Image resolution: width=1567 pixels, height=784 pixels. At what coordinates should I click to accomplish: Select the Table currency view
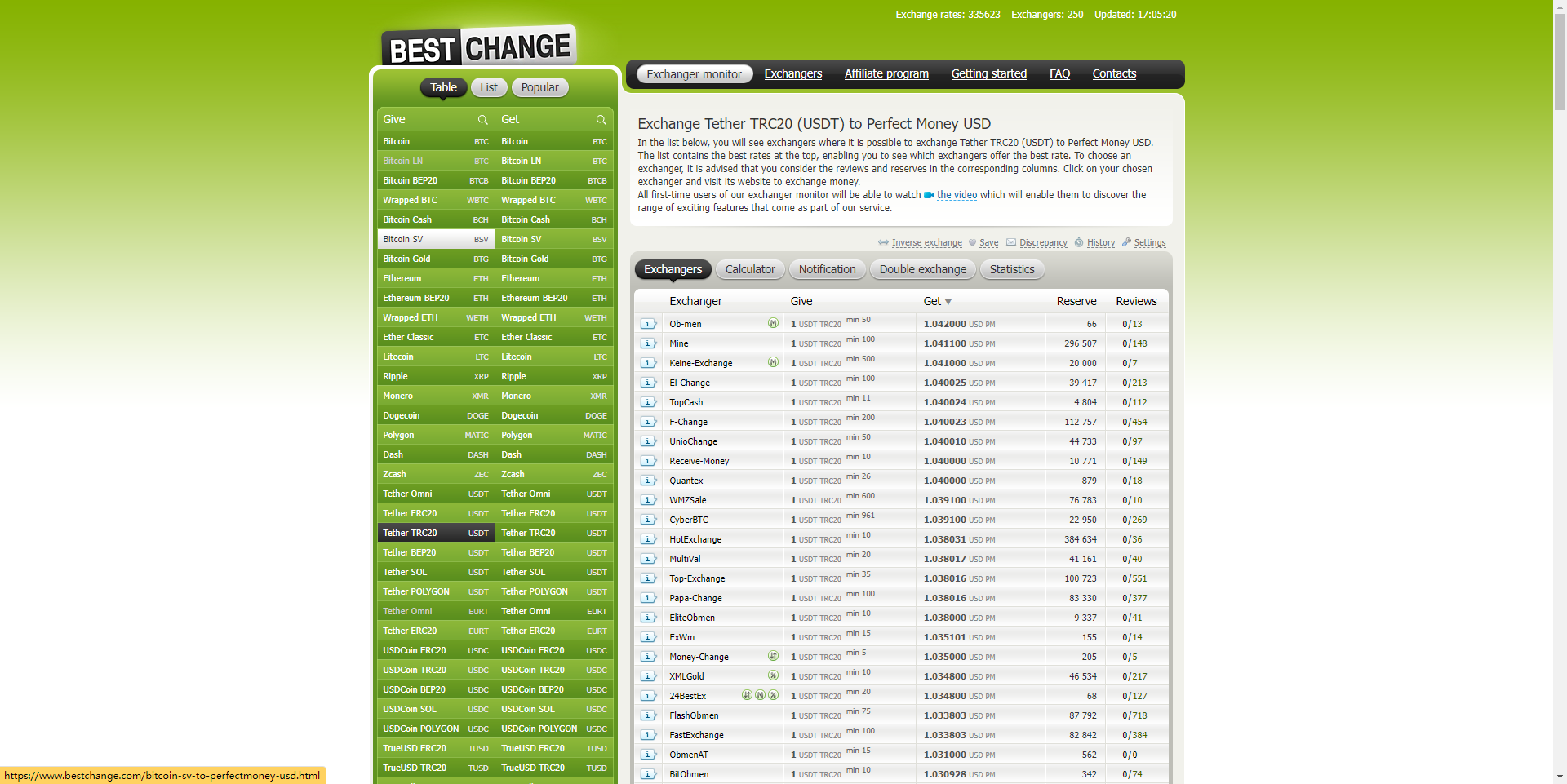443,87
